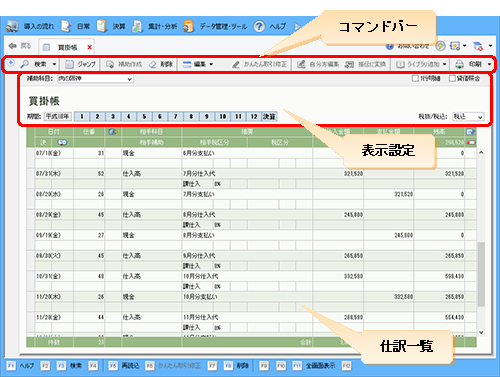Click the 戻る back button
This screenshot has height=377, width=500.
click(20, 46)
